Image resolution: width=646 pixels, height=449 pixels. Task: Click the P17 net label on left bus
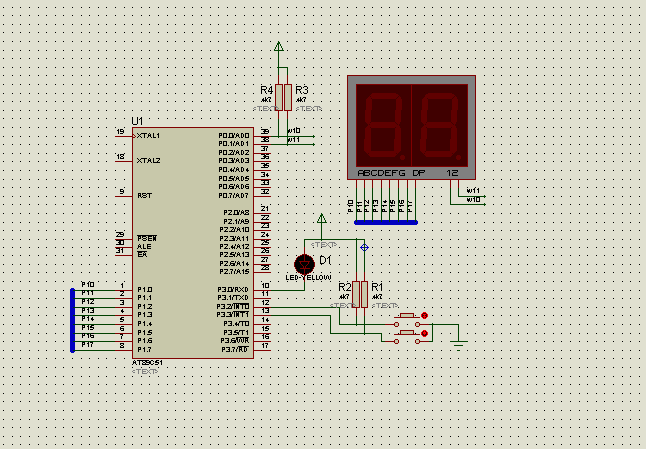[88, 344]
